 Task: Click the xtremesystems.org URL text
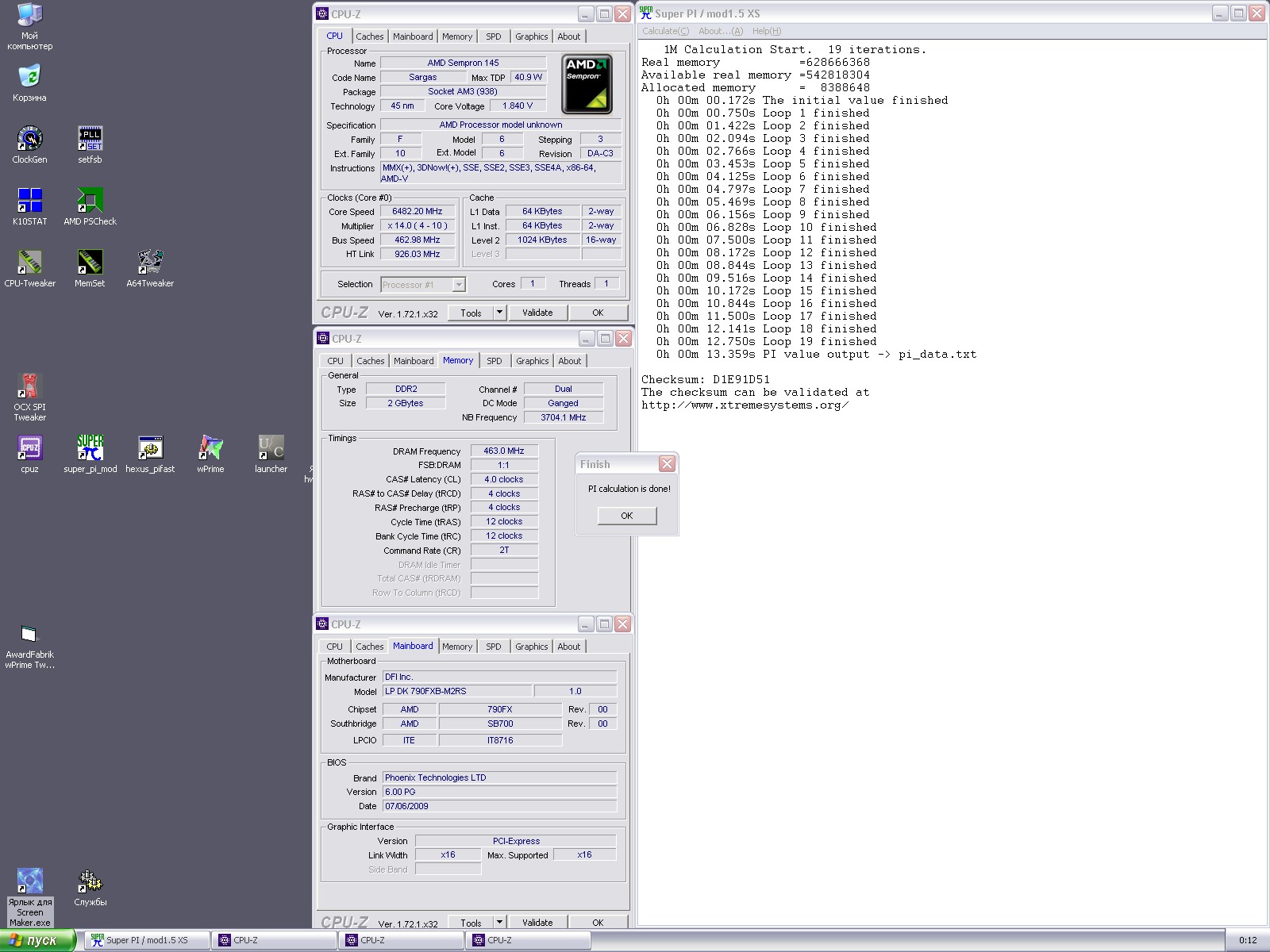click(x=745, y=405)
